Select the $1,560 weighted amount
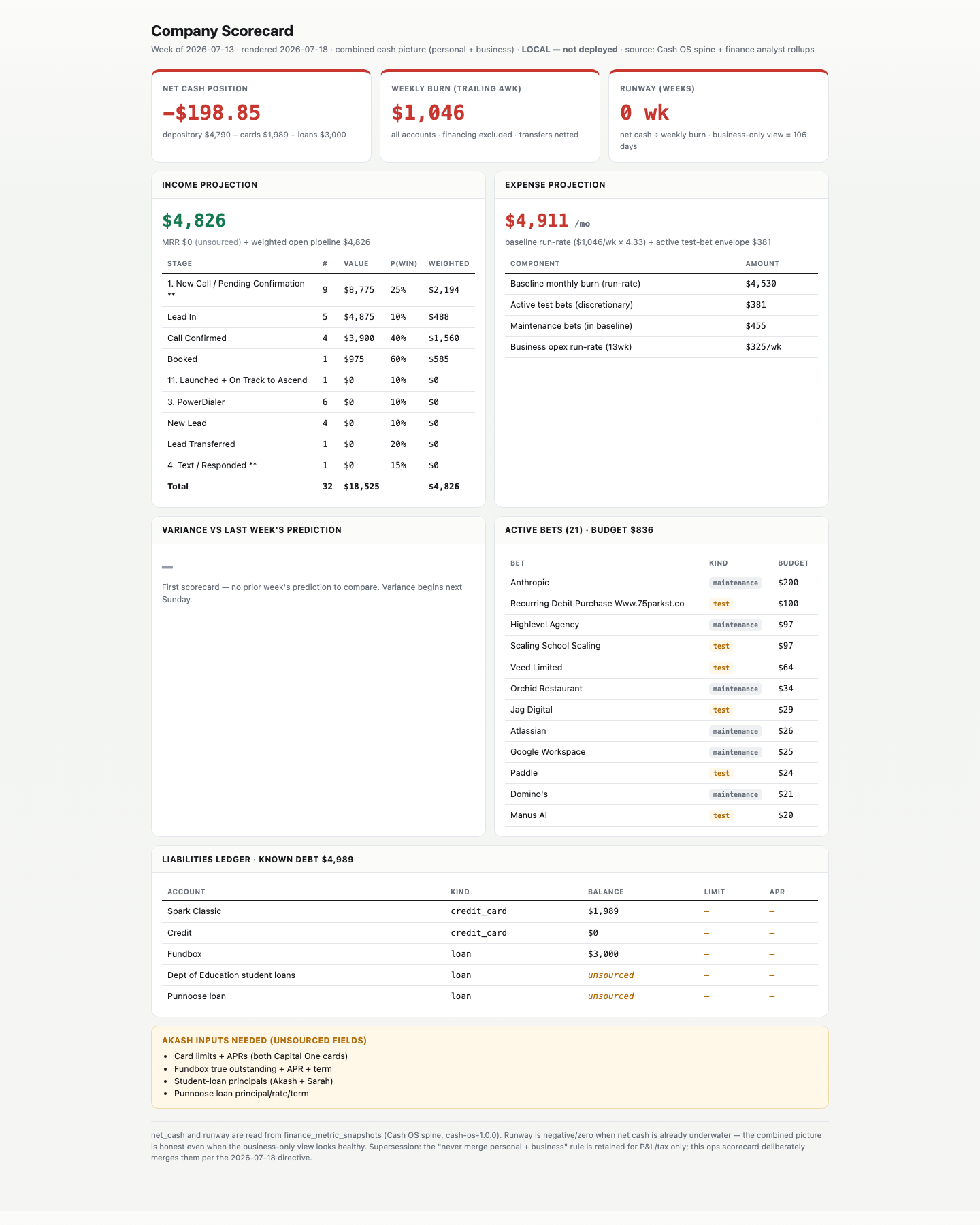 click(x=444, y=338)
